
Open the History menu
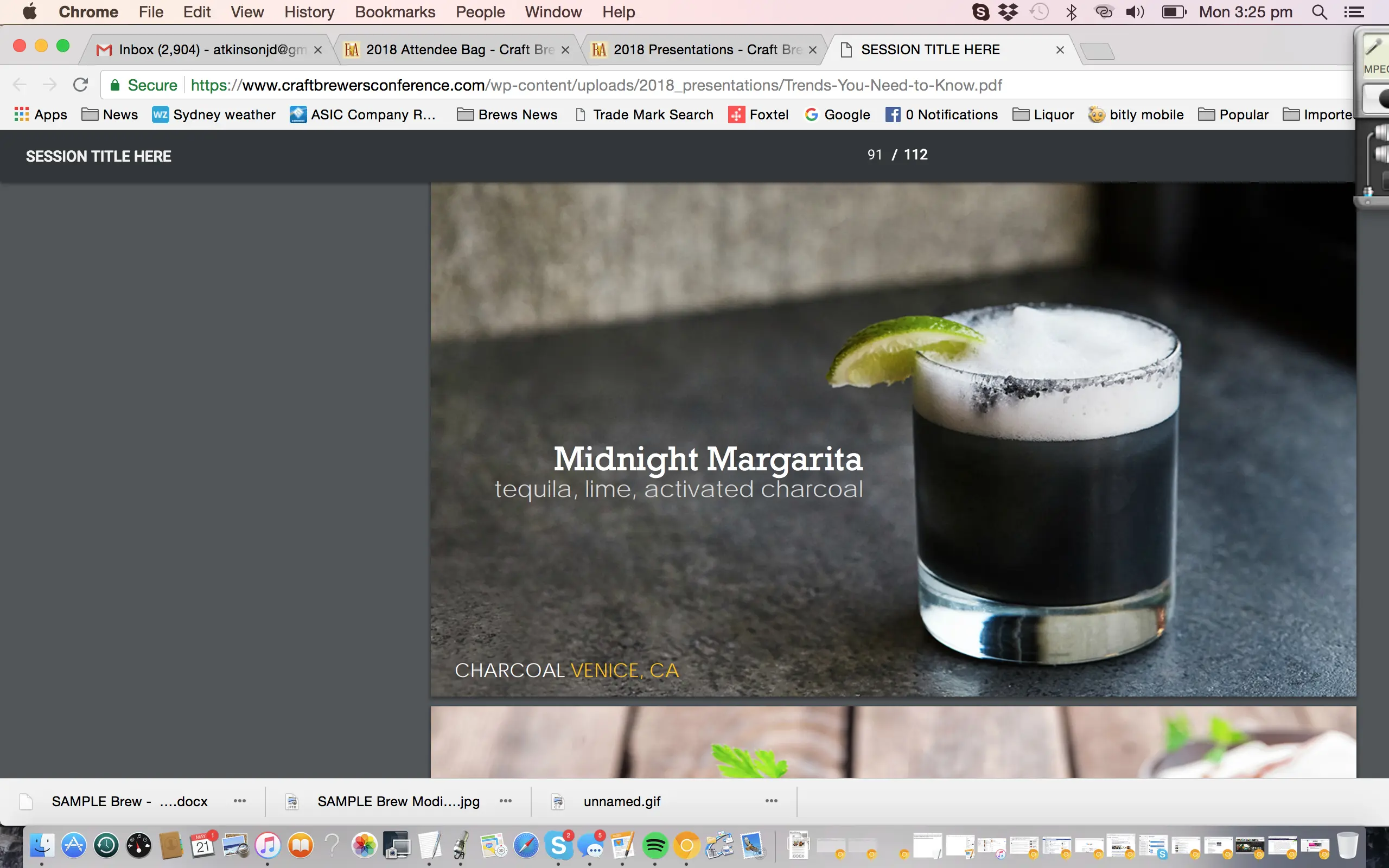(x=309, y=12)
